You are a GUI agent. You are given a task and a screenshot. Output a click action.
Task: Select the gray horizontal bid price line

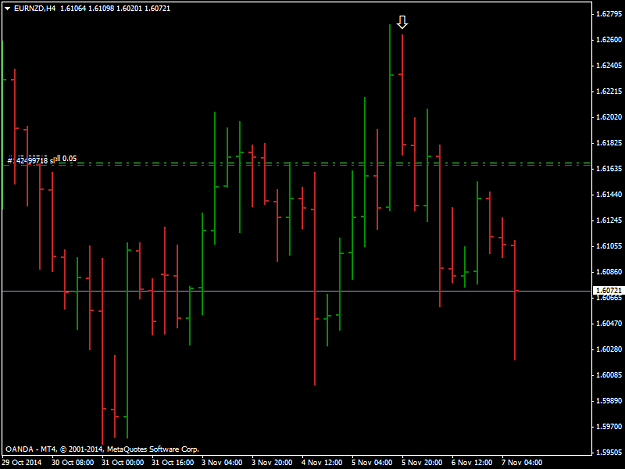[297, 291]
